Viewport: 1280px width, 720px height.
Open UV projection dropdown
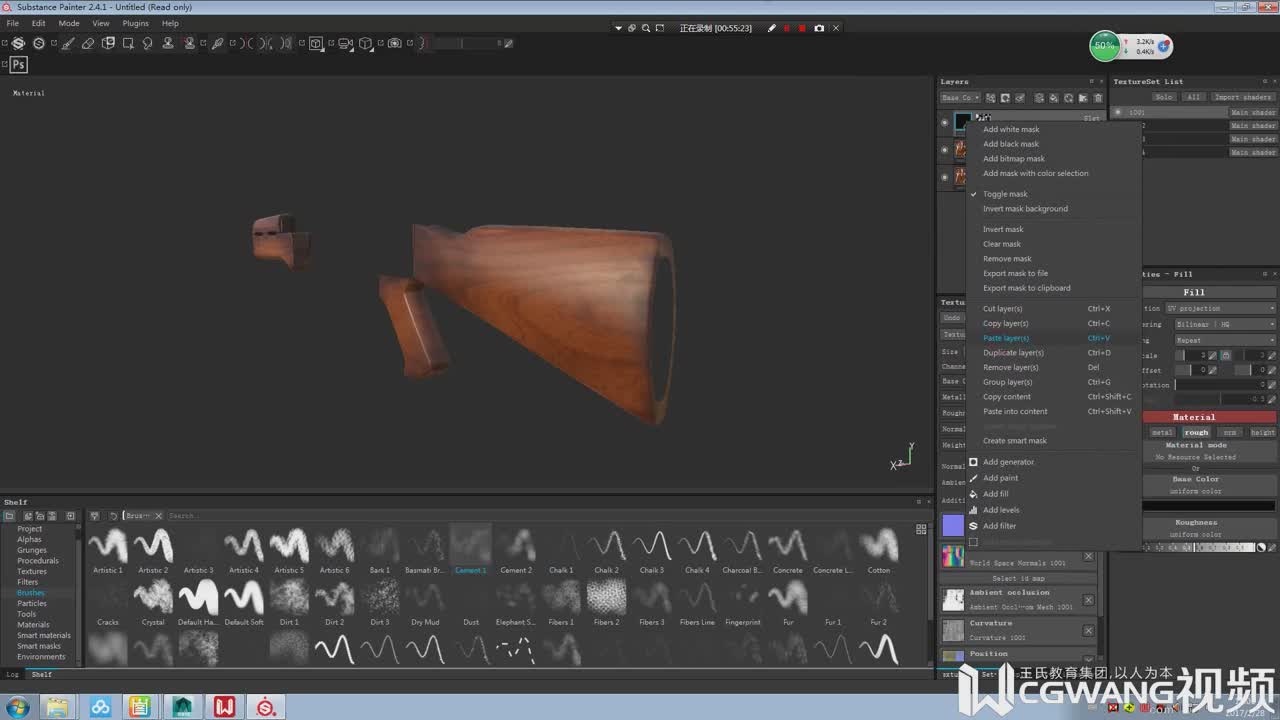[1220, 308]
